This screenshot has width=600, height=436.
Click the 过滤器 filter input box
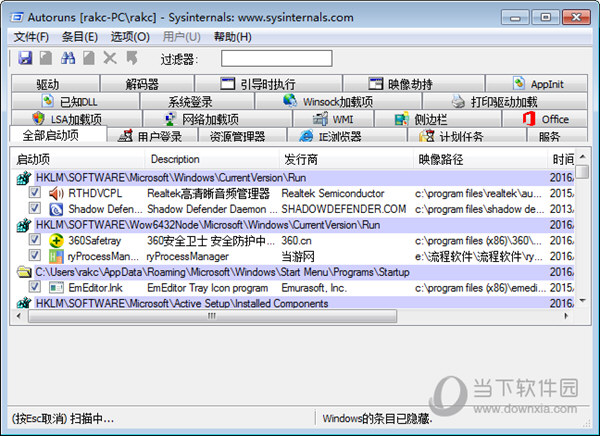(x=276, y=59)
